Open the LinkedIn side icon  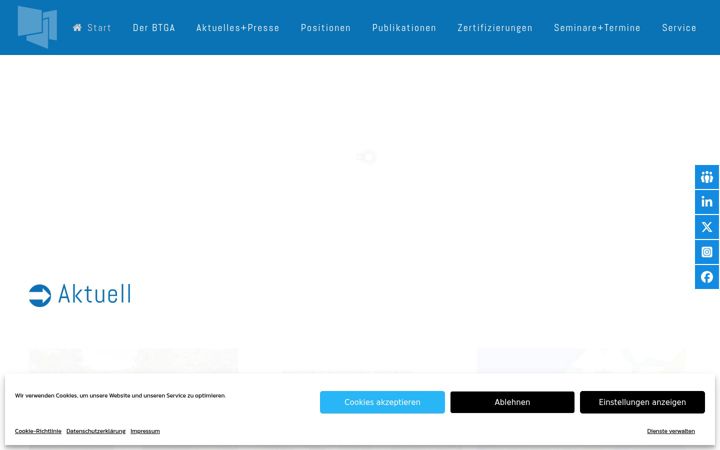707,202
